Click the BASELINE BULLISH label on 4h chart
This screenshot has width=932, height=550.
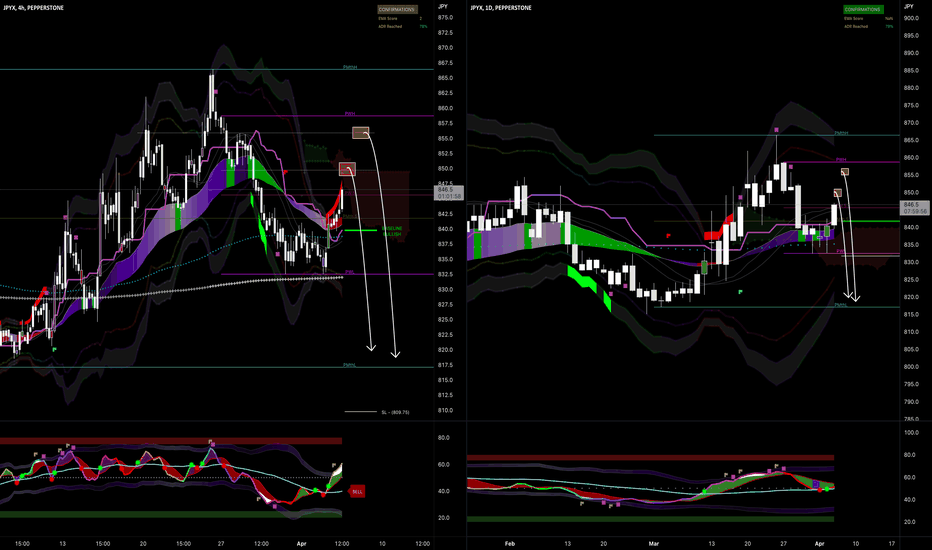392,231
